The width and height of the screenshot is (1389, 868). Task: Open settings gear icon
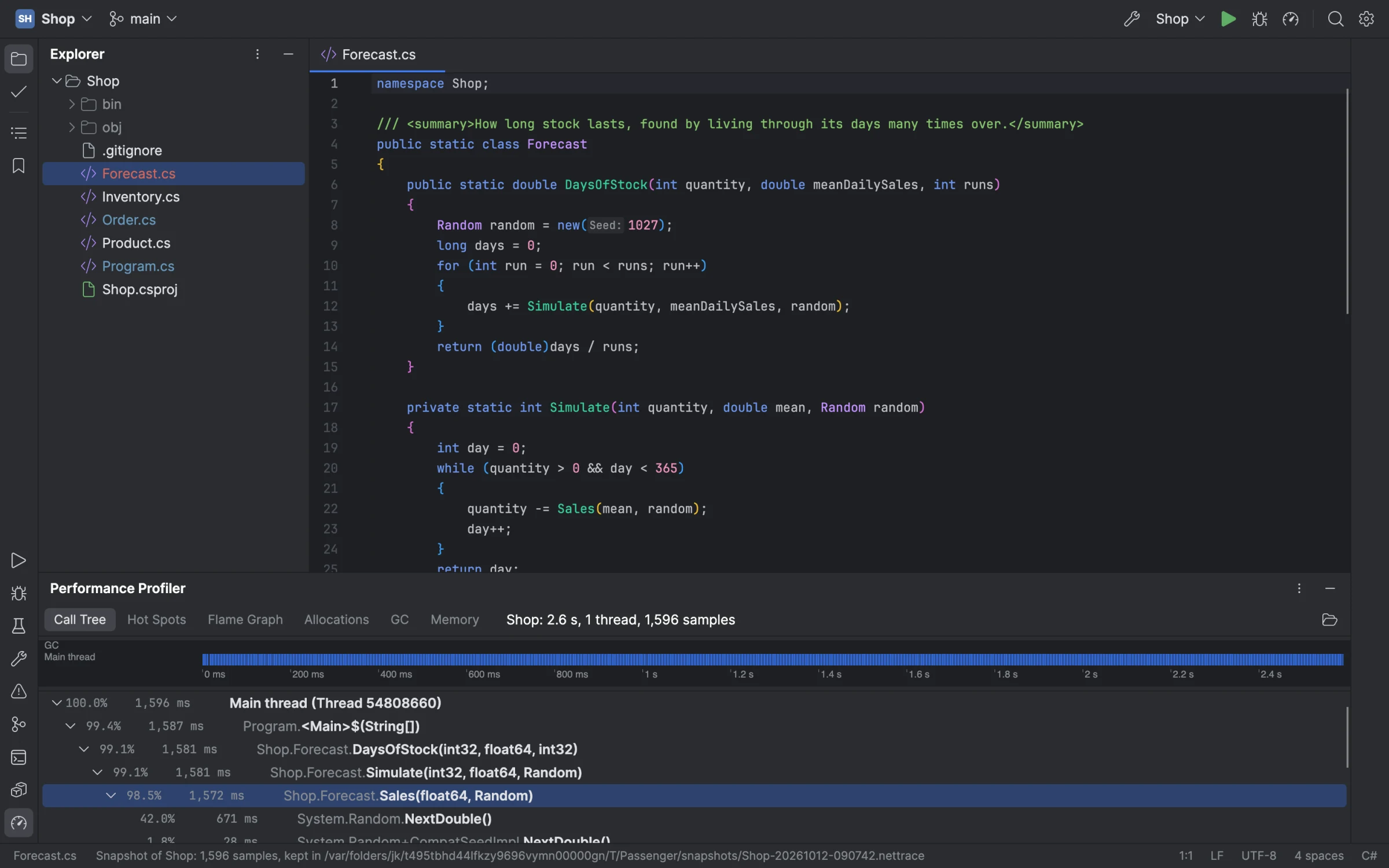(x=1366, y=19)
